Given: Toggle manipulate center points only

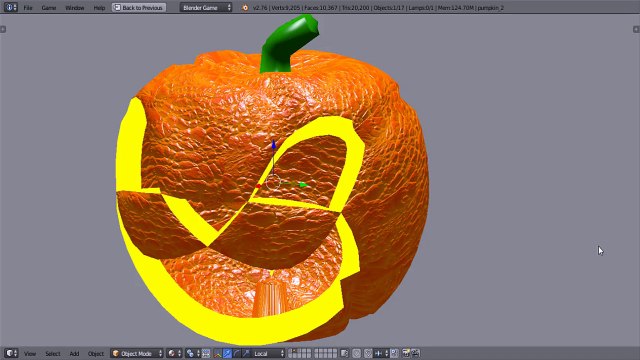Looking at the screenshot, I should pos(206,353).
